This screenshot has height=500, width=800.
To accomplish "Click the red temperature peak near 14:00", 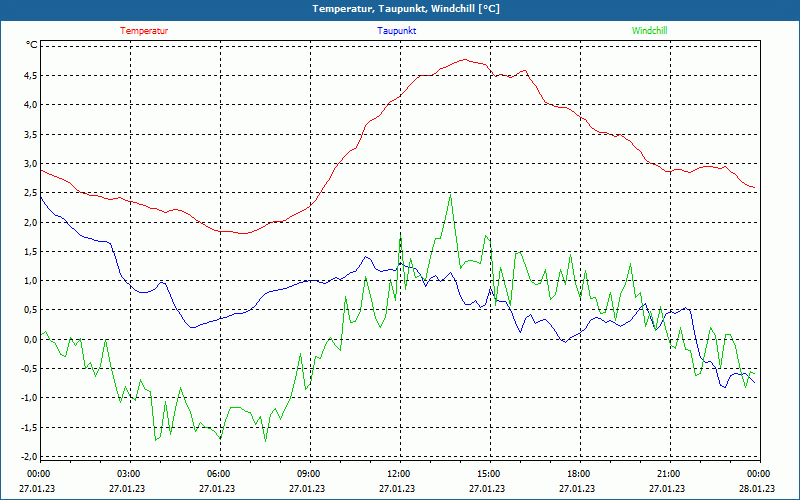I will click(464, 60).
